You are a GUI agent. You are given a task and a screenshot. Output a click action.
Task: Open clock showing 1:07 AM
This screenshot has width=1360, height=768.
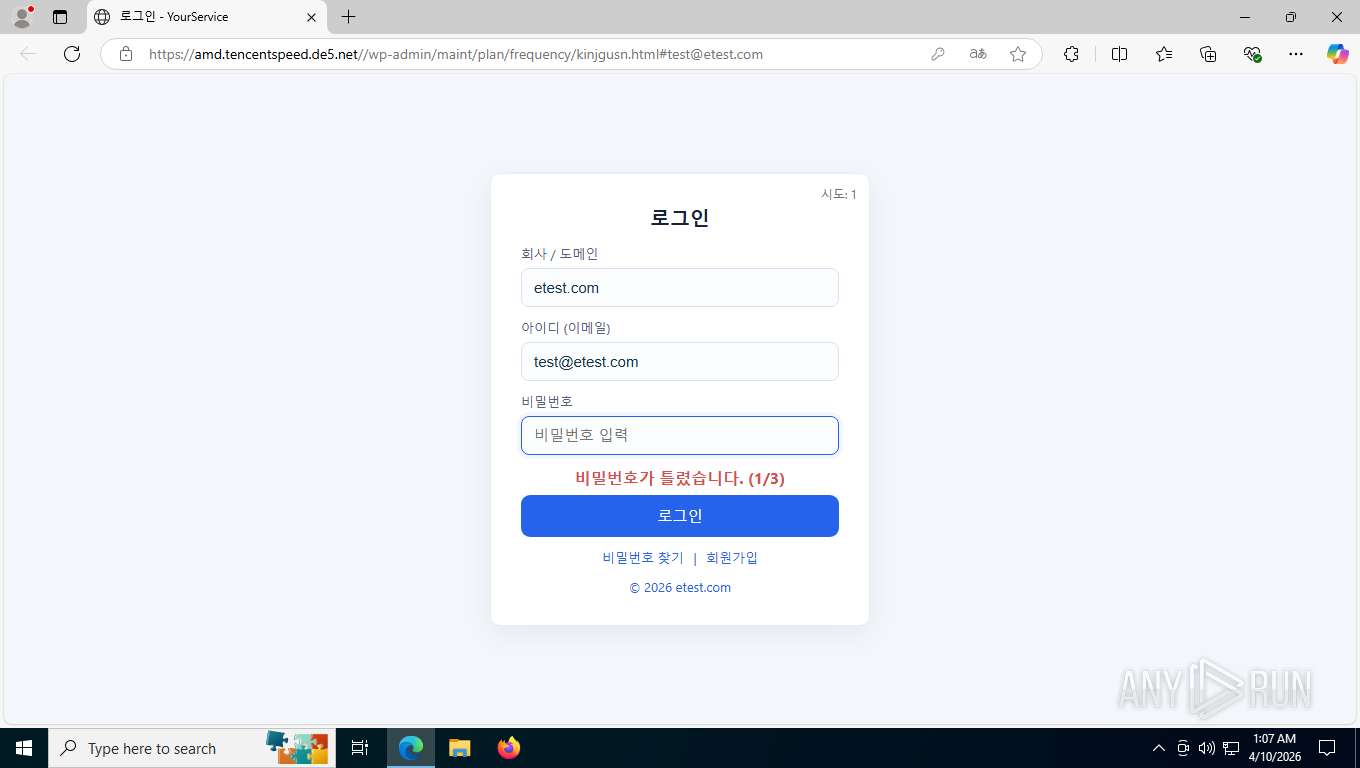1273,748
